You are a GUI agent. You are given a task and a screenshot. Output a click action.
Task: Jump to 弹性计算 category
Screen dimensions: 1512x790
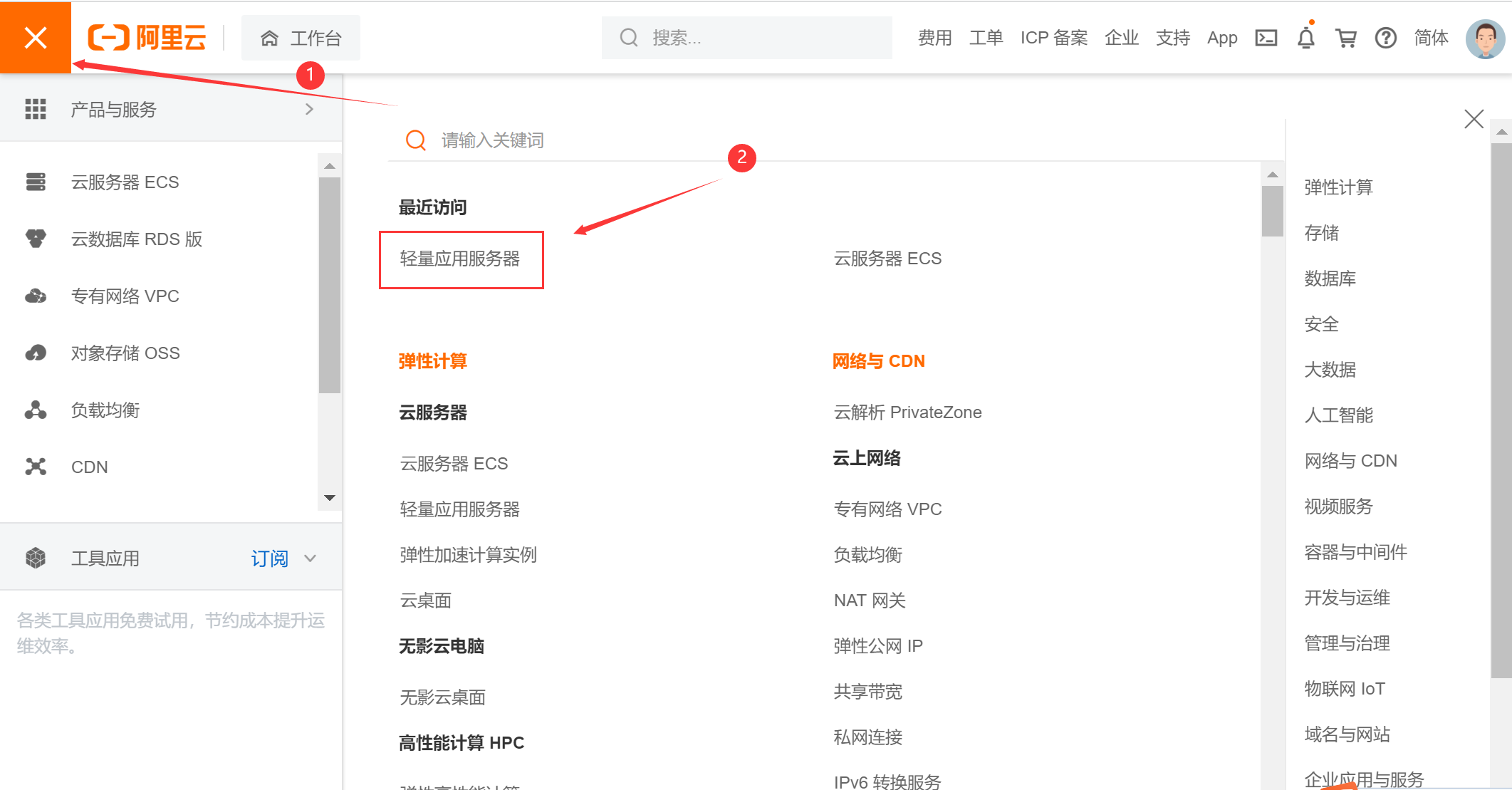coord(1338,187)
